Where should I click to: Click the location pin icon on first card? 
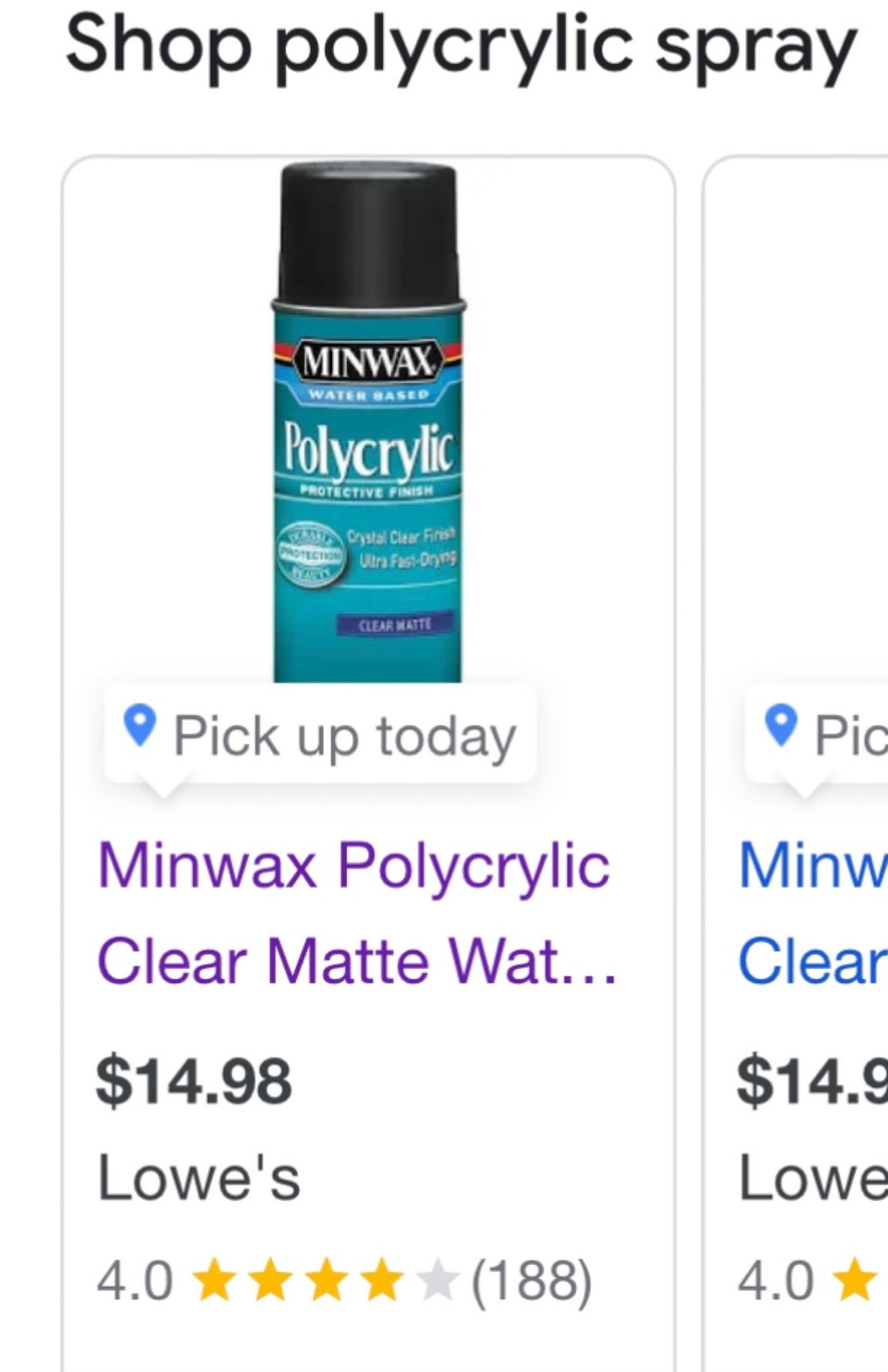tap(140, 726)
